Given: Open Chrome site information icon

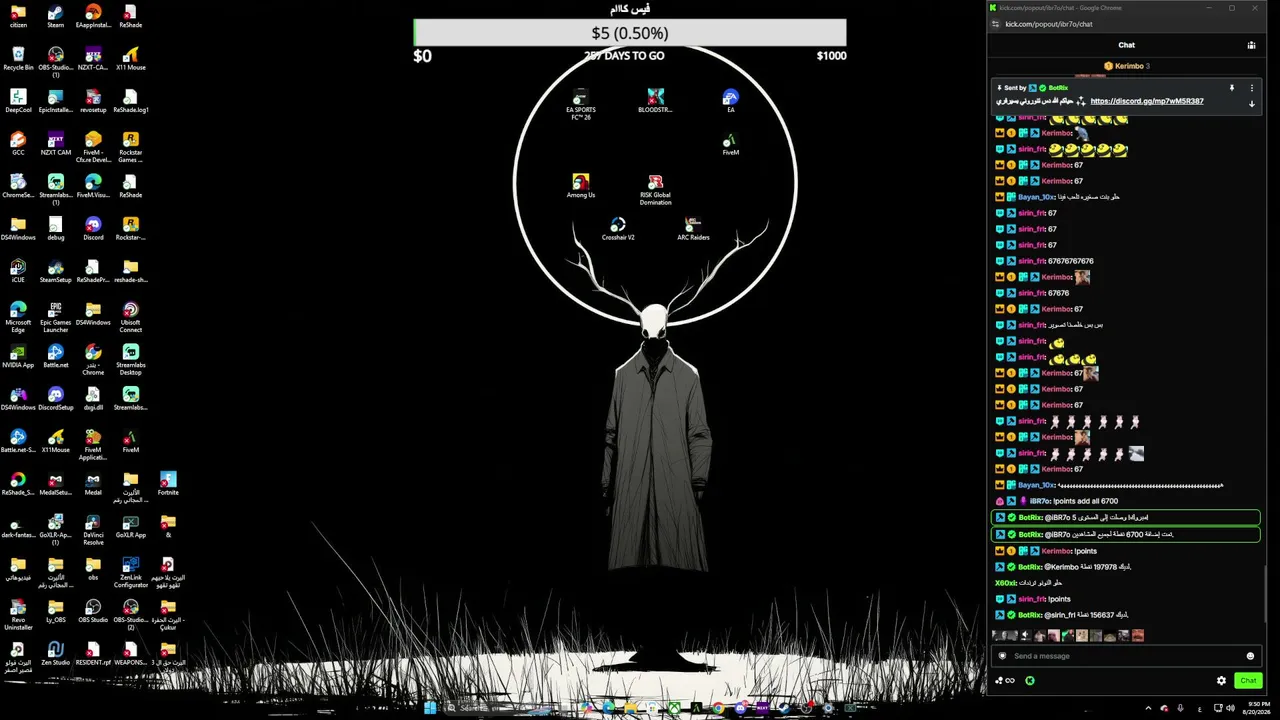Looking at the screenshot, I should pyautogui.click(x=994, y=24).
